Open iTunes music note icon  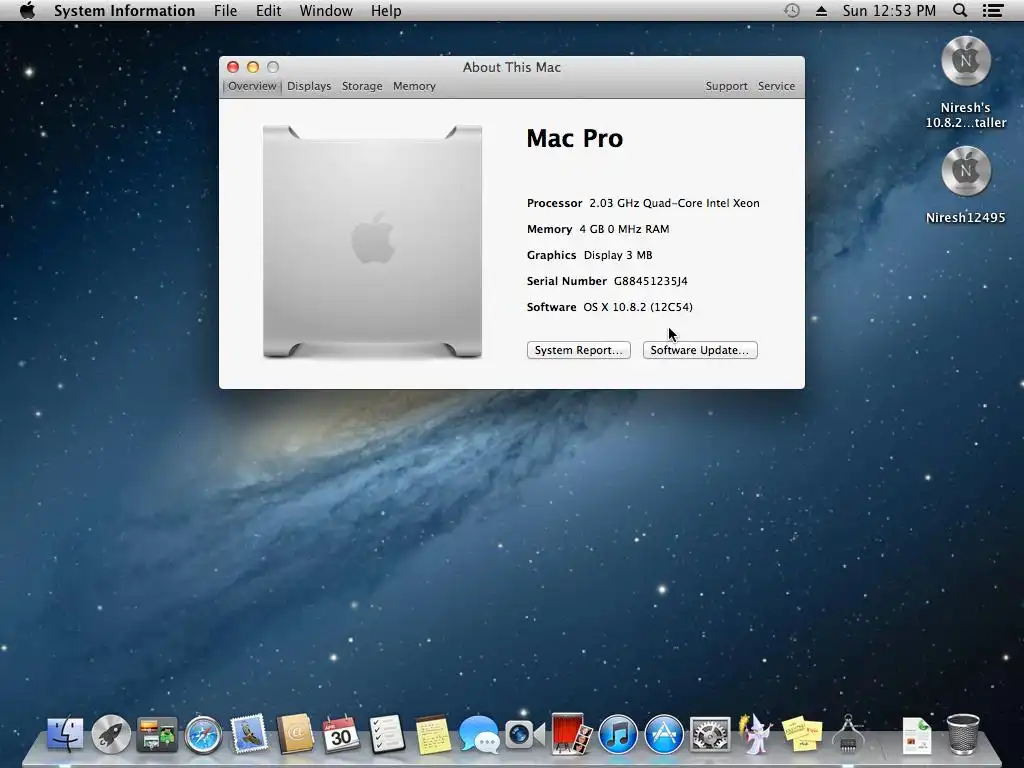tap(618, 734)
